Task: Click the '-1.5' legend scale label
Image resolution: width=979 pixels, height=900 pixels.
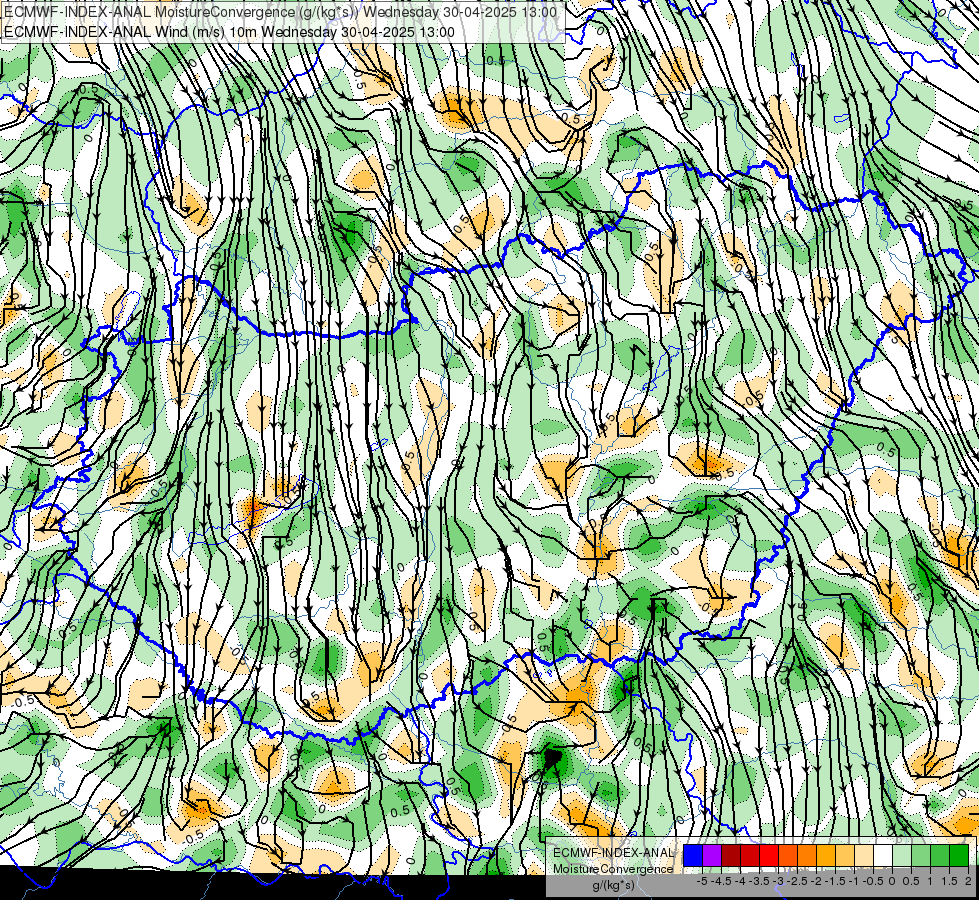Action: pyautogui.click(x=835, y=881)
